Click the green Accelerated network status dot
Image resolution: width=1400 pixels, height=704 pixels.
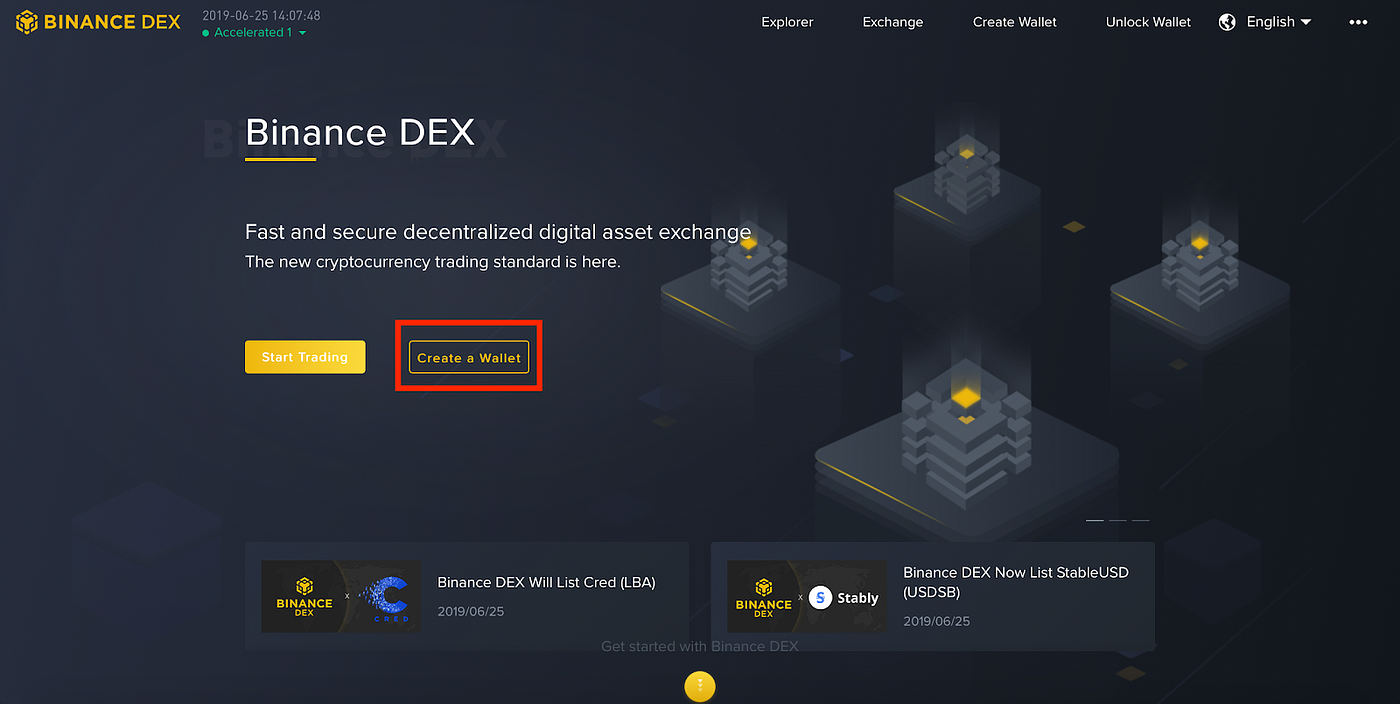(x=207, y=32)
